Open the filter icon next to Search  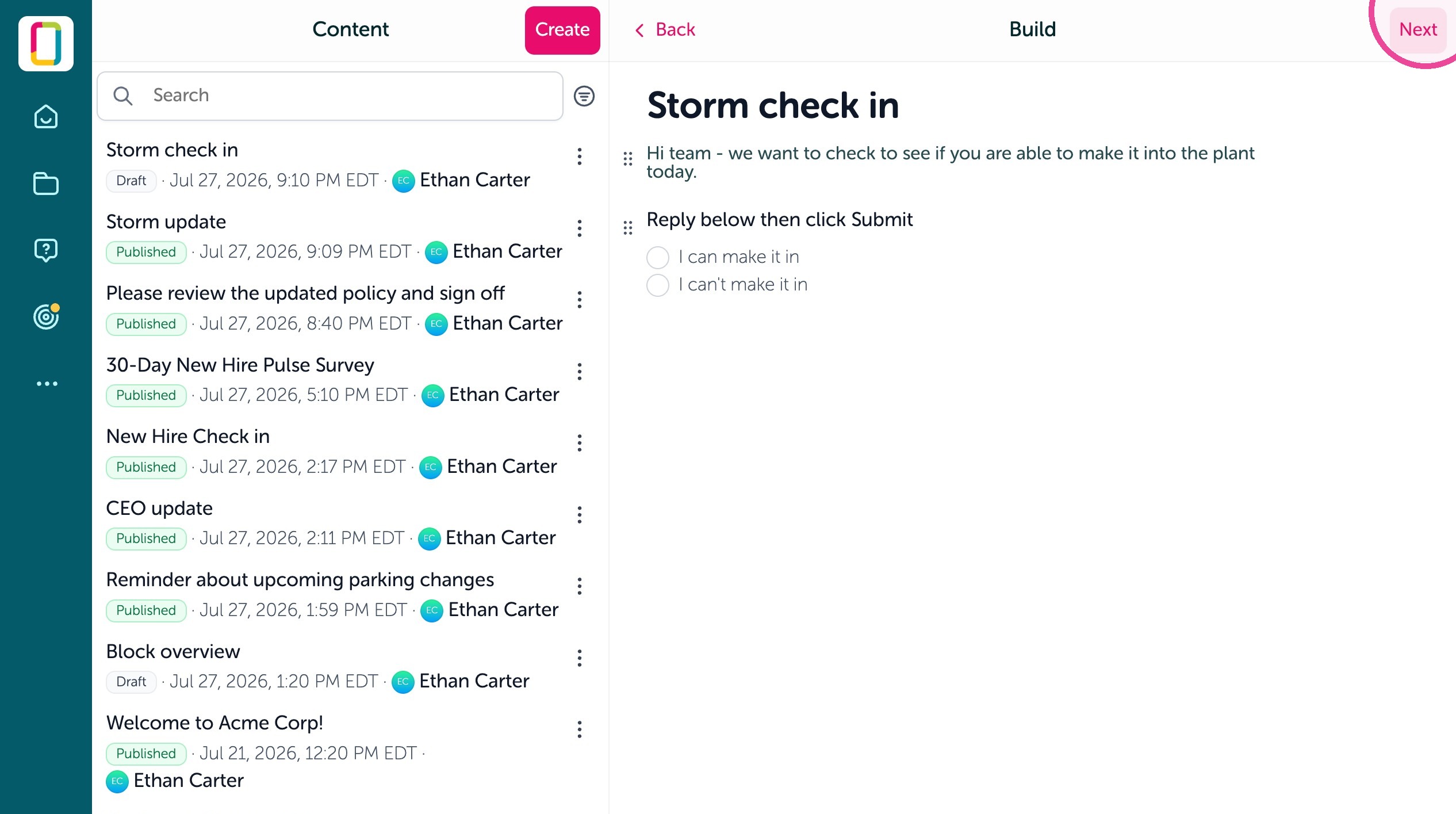584,96
